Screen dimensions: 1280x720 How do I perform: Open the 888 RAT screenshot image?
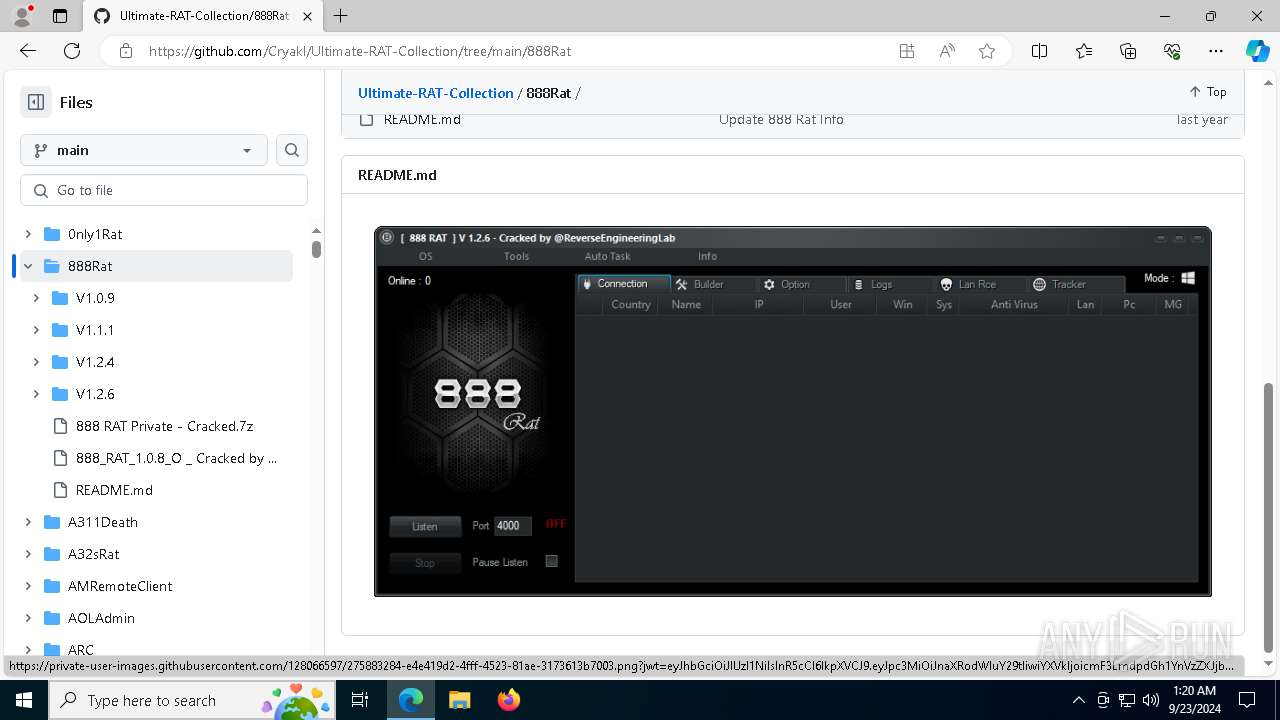pos(793,411)
